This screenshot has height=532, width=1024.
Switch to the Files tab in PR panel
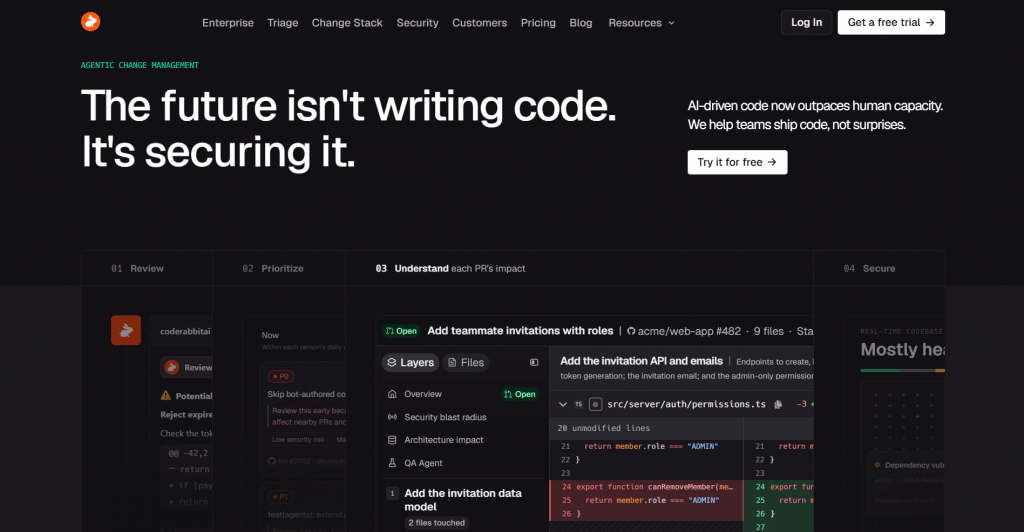click(466, 362)
